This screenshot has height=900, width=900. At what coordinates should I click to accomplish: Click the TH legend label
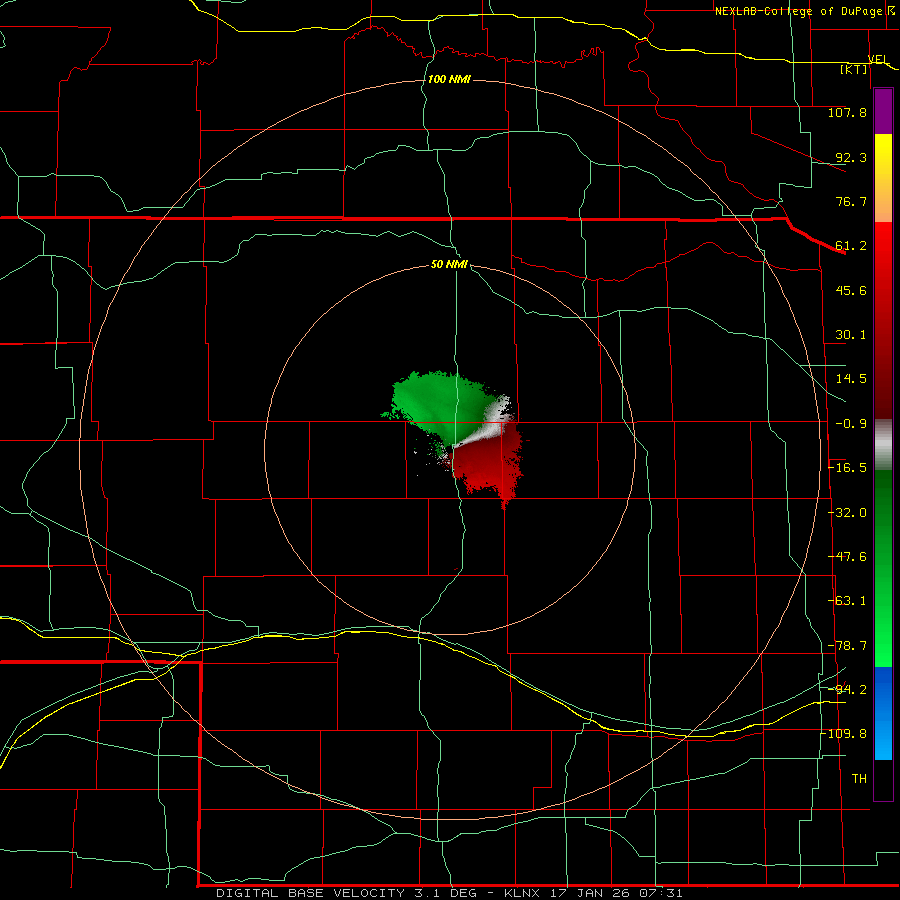(859, 778)
